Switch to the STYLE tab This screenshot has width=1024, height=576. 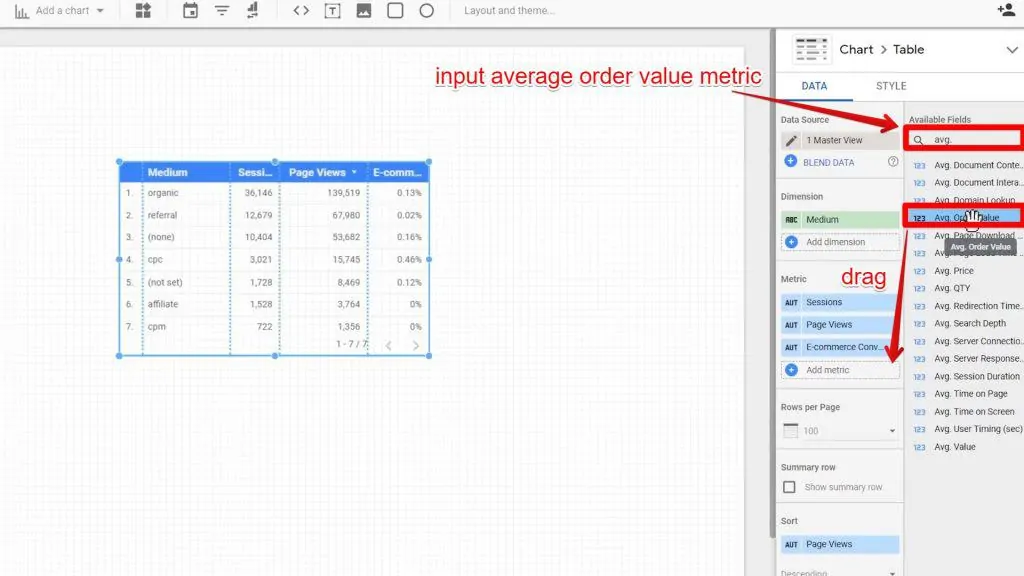889,86
